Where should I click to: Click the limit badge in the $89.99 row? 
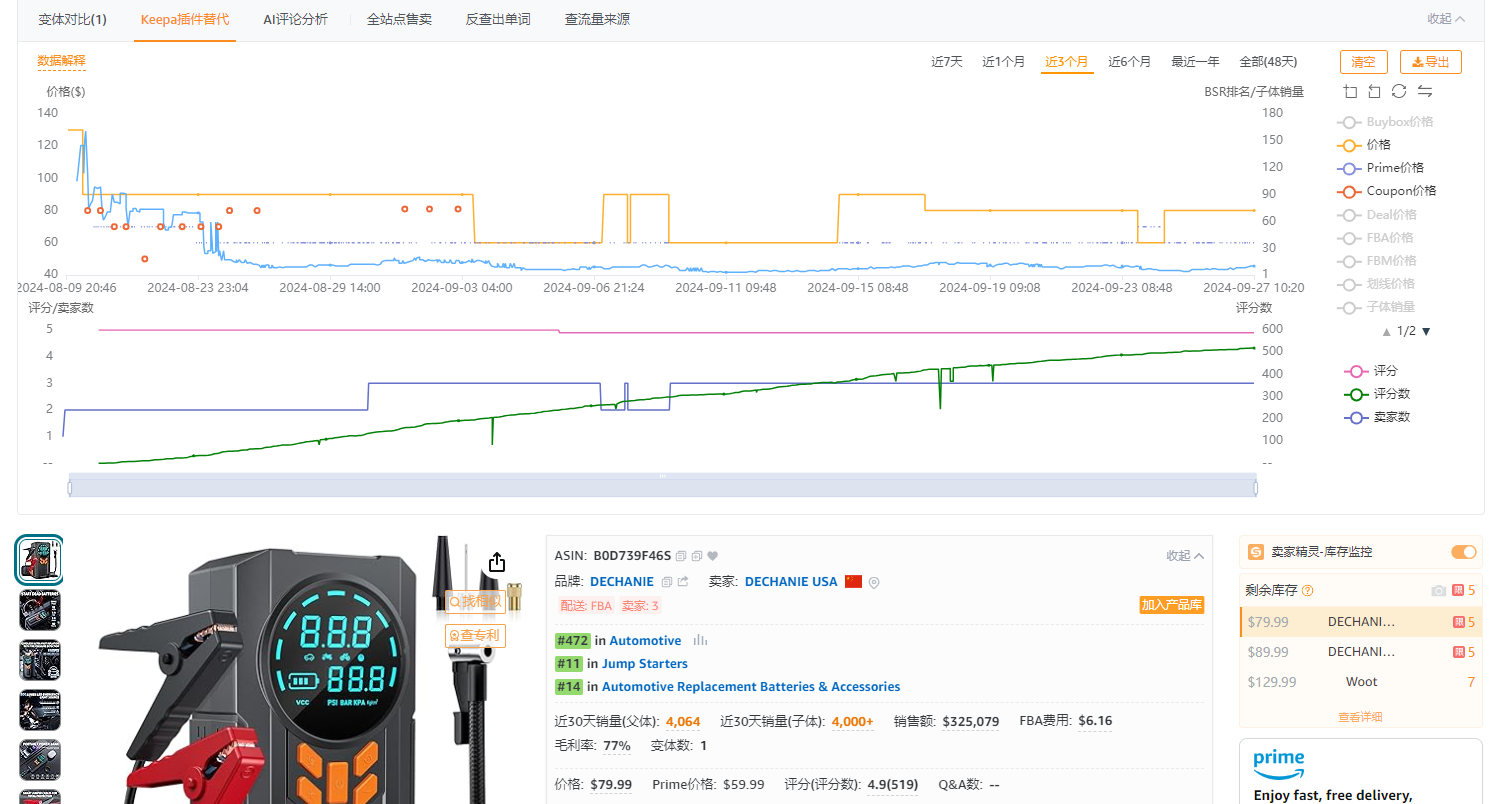[1459, 652]
